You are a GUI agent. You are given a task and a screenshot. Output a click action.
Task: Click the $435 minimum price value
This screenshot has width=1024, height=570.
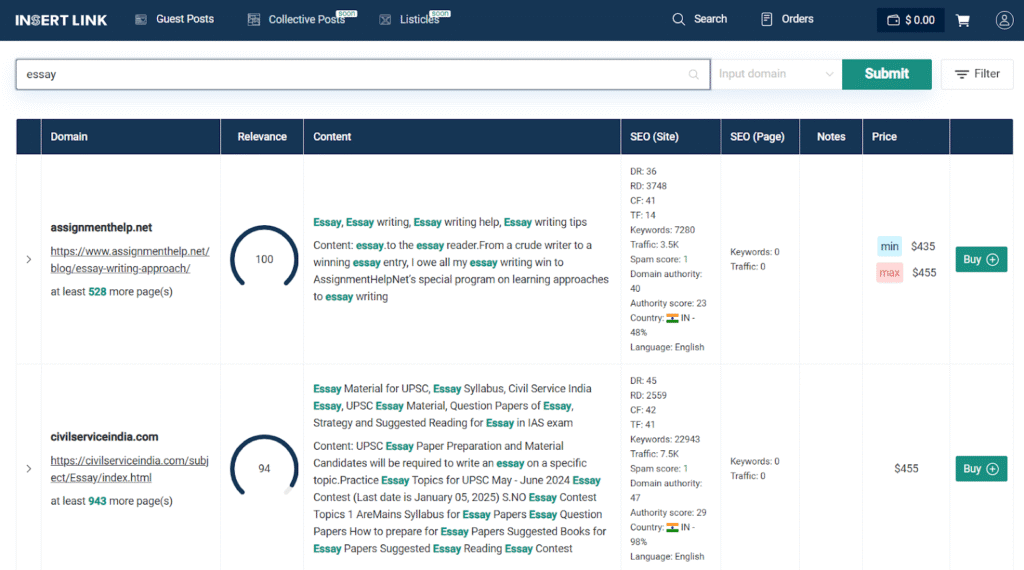[x=923, y=246]
